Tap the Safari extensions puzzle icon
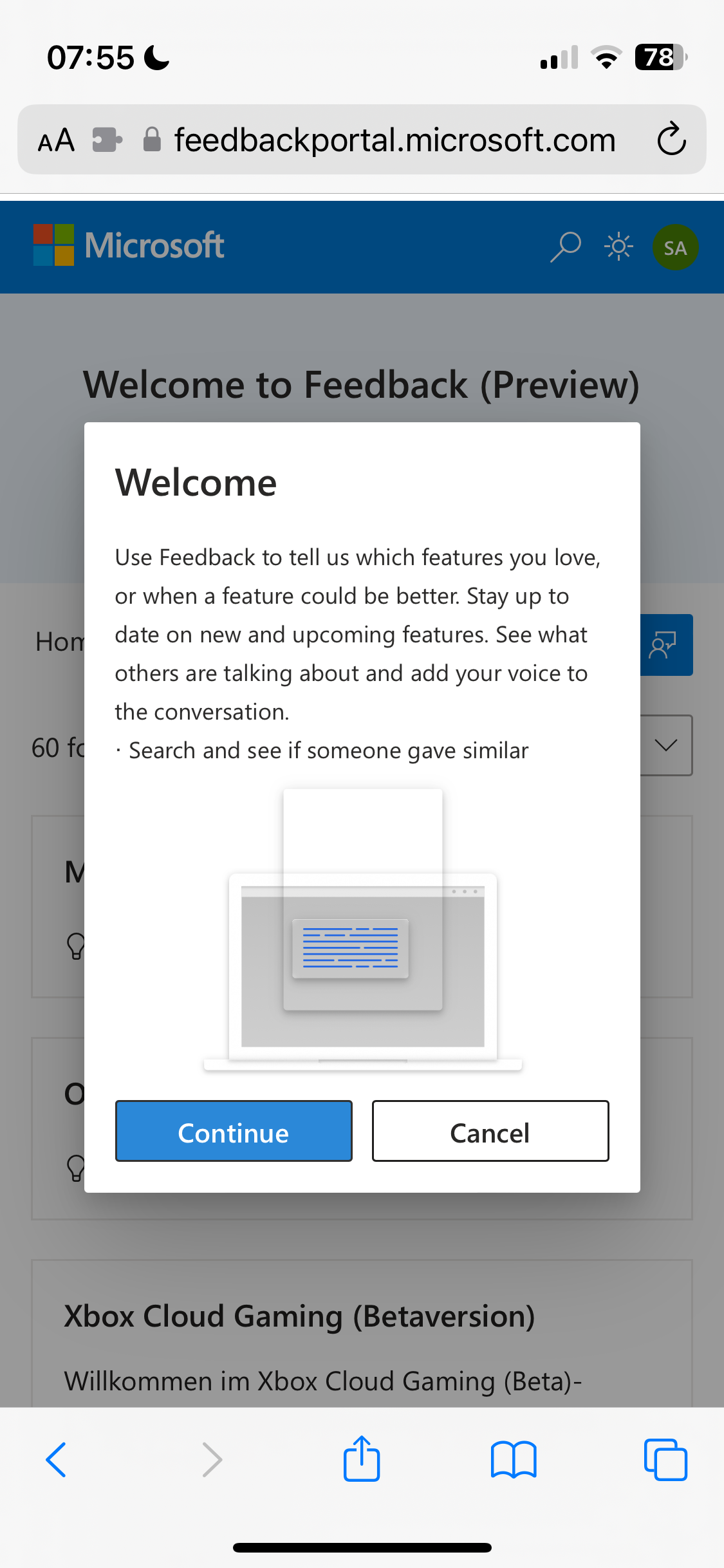Viewport: 724px width, 1568px height. [107, 140]
